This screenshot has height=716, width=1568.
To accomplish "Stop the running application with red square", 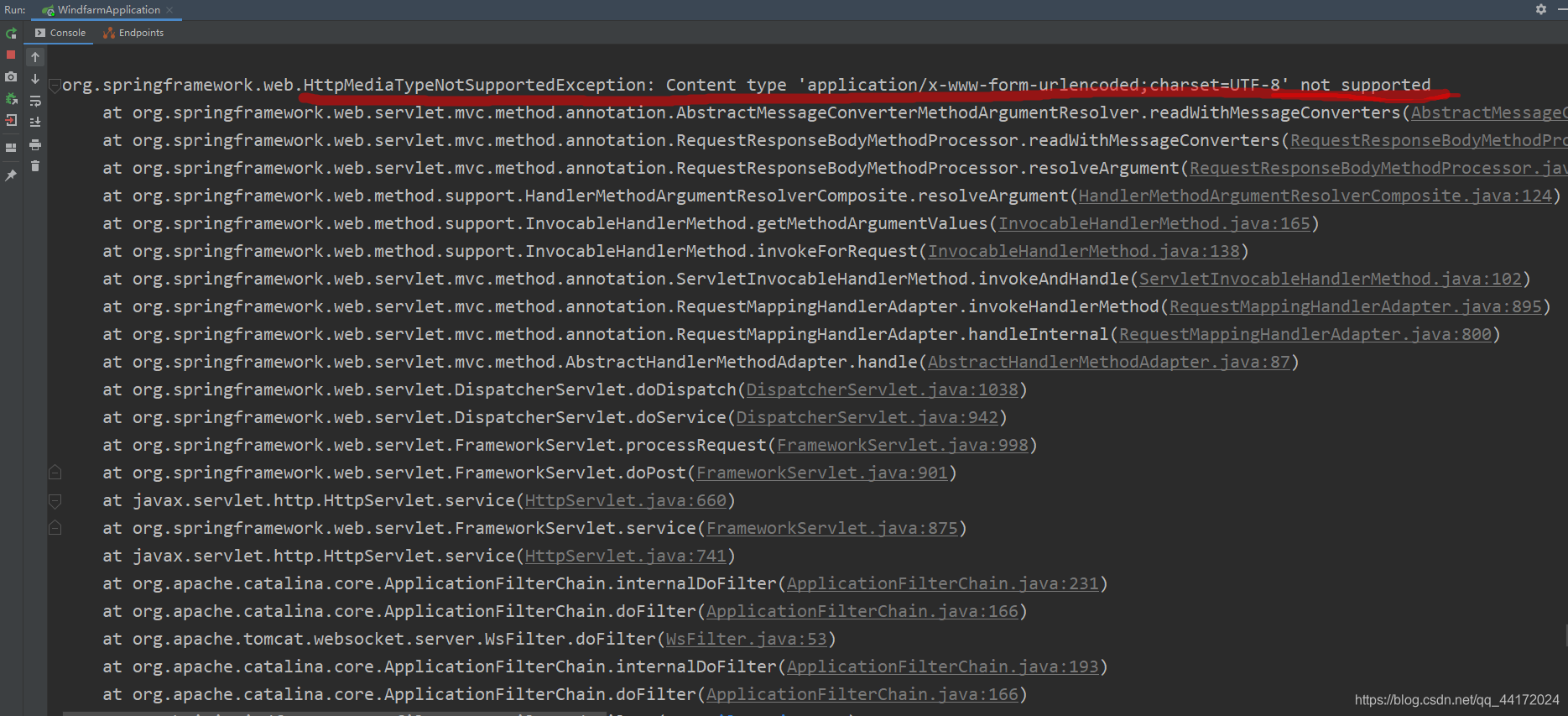I will [x=11, y=55].
